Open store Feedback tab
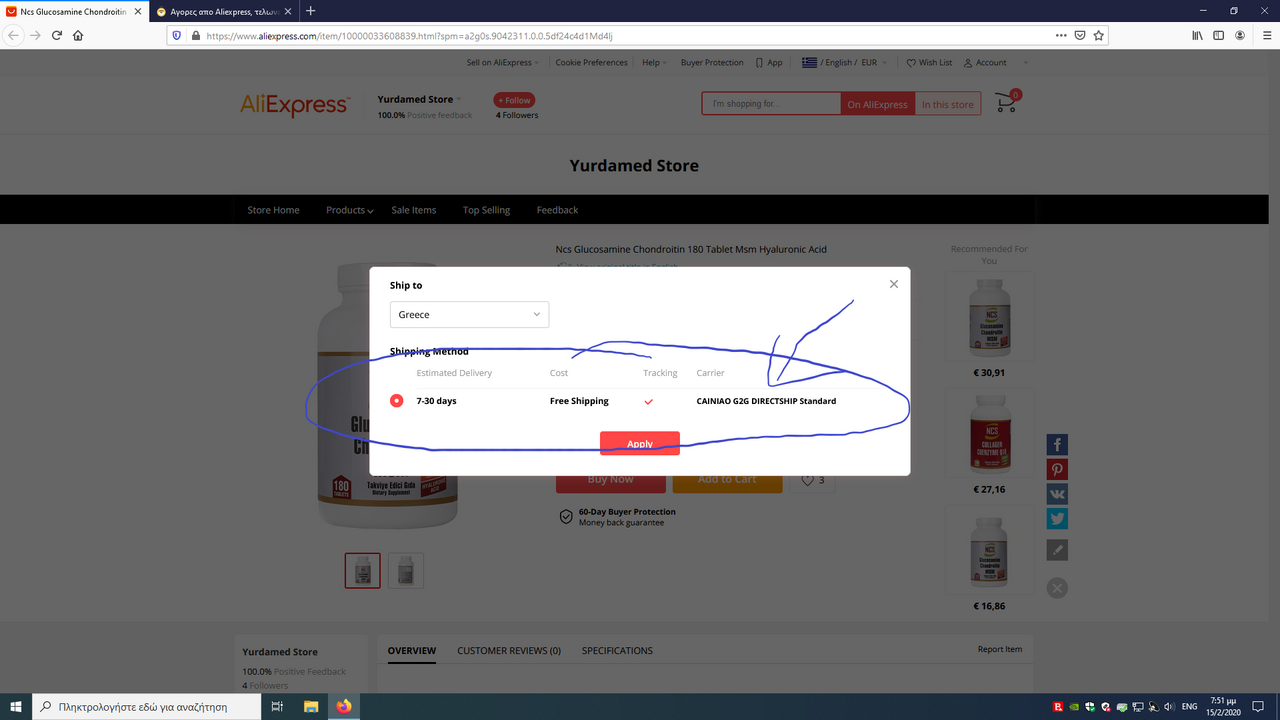Viewport: 1280px width, 720px height. 557,210
